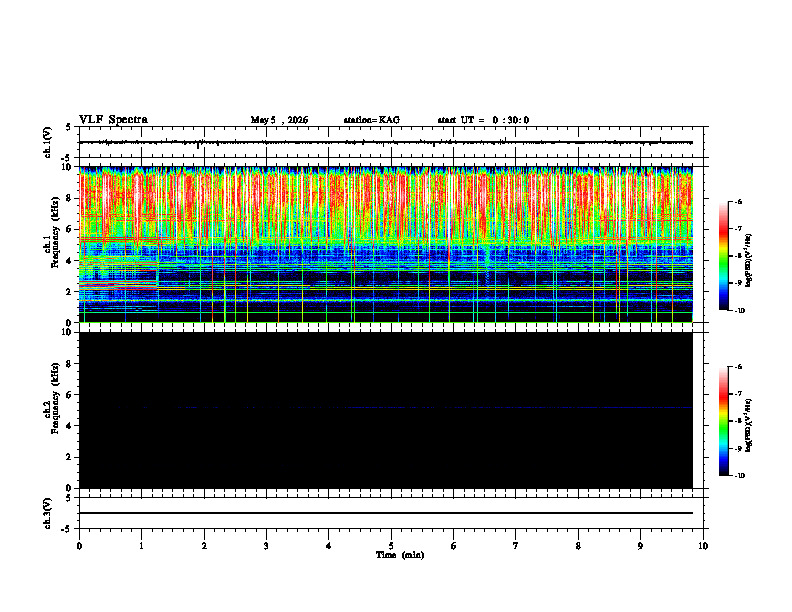This screenshot has height=612, width=792.
Task: Click the May 5, 2026 date label
Action: click(x=279, y=120)
